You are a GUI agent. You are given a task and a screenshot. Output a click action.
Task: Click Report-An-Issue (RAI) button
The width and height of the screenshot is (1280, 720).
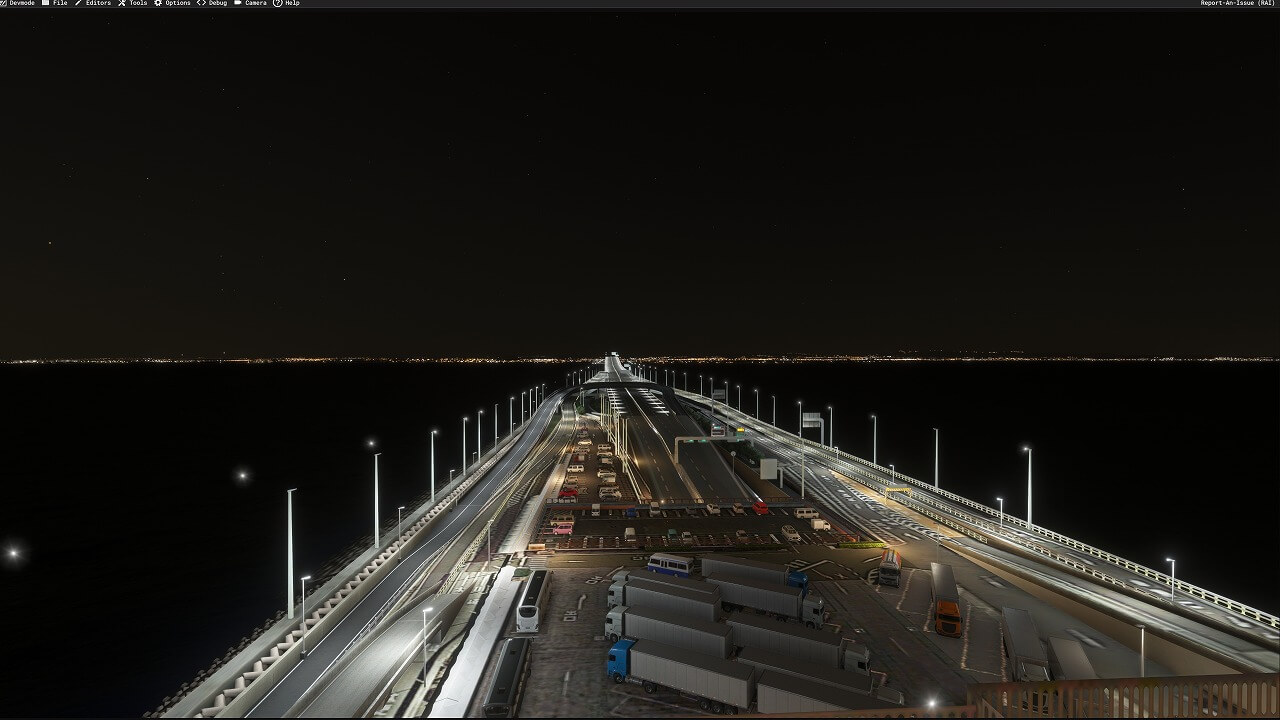click(1237, 3)
